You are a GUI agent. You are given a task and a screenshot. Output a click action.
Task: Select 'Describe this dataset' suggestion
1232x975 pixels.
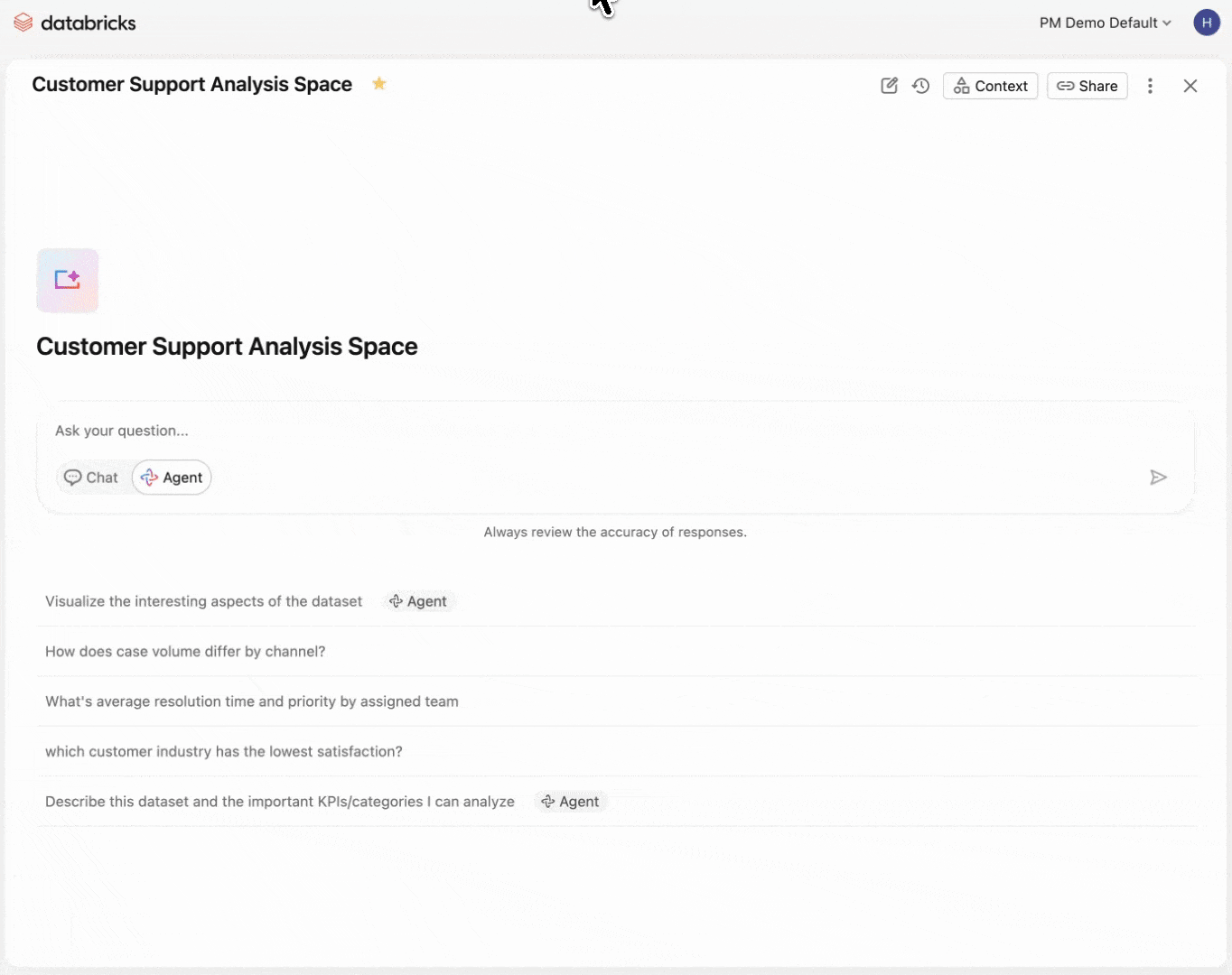(x=280, y=802)
